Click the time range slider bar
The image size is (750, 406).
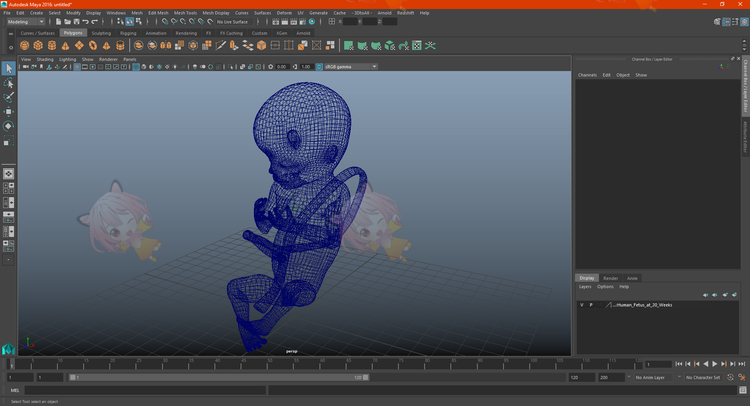coord(219,377)
